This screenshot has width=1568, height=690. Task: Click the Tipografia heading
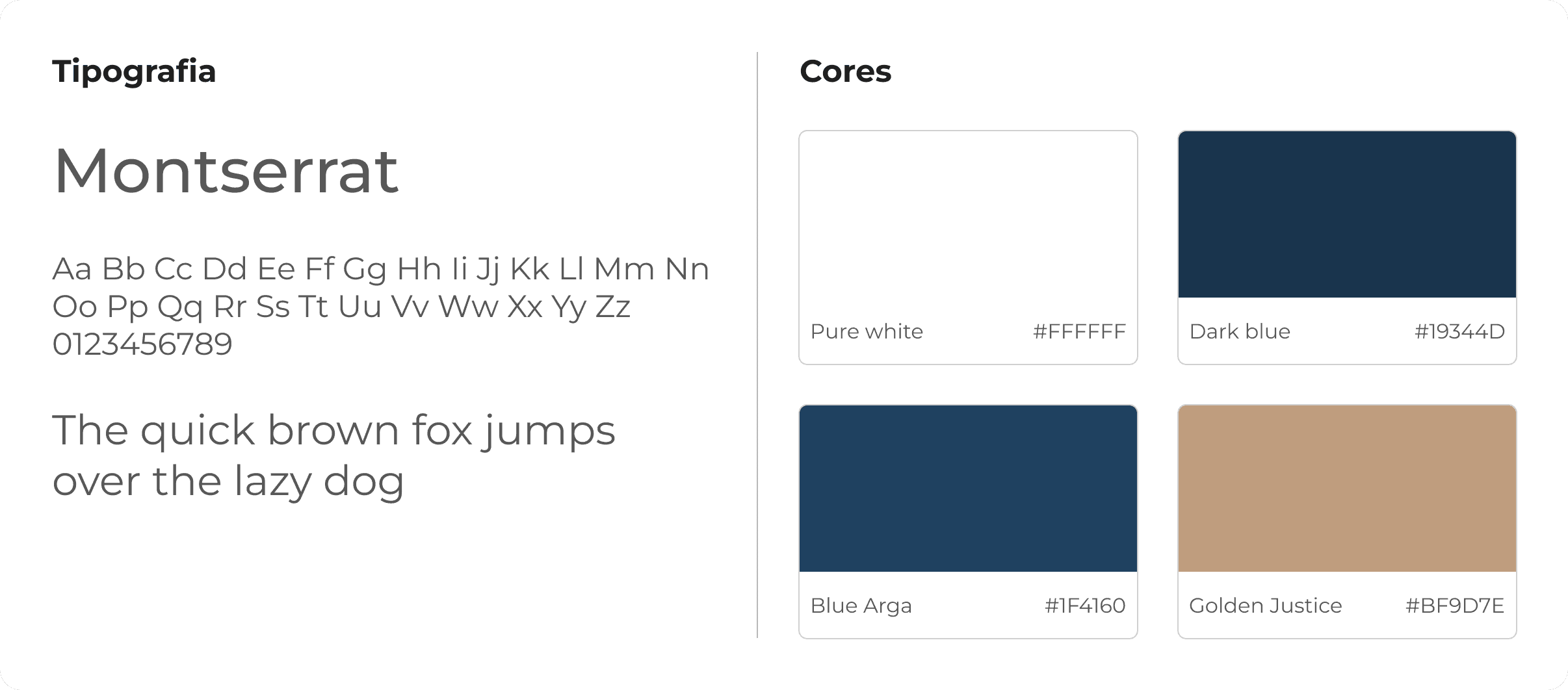click(x=134, y=72)
